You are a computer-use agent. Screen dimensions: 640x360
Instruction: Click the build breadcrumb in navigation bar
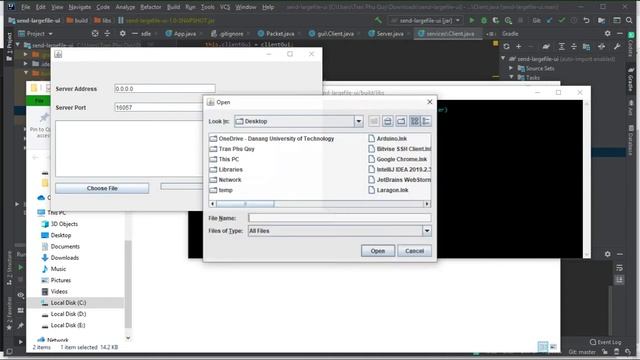(x=77, y=20)
